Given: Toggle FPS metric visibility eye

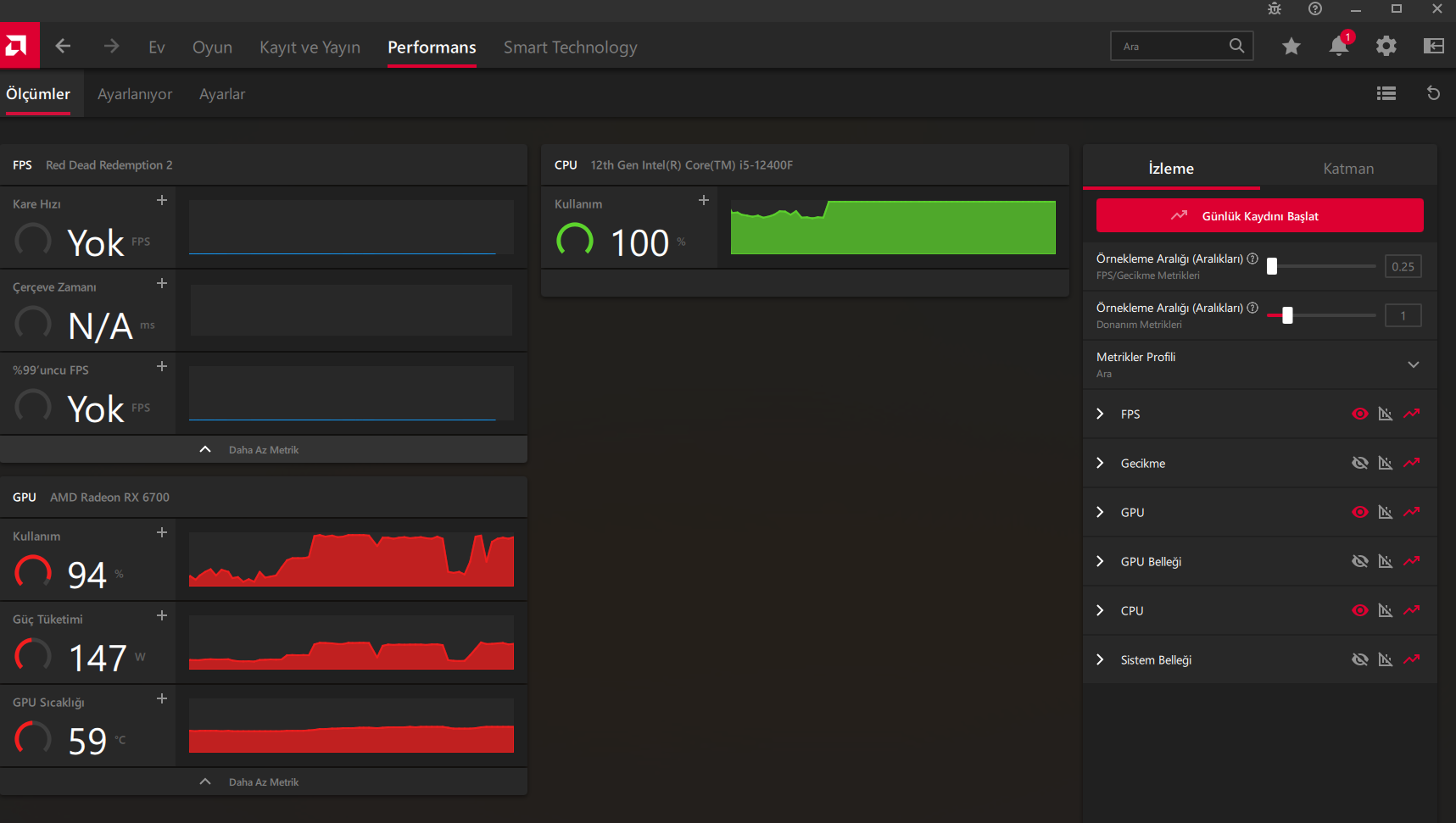Looking at the screenshot, I should [1359, 414].
